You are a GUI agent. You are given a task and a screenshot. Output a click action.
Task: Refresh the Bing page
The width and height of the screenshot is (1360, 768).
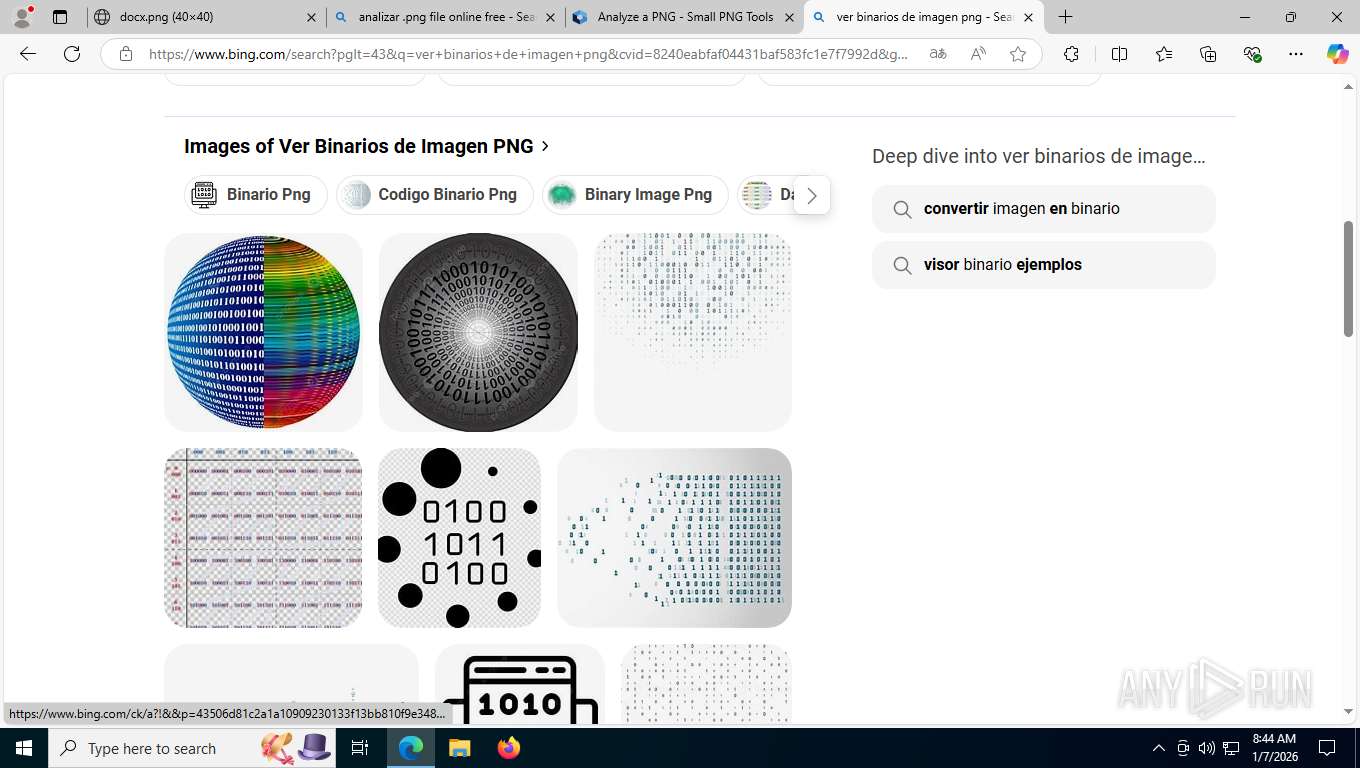coord(72,54)
